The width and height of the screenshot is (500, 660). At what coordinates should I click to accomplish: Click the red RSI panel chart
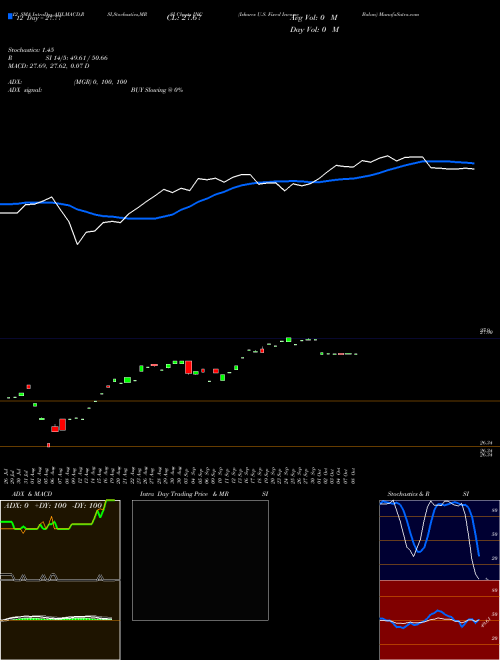439,620
